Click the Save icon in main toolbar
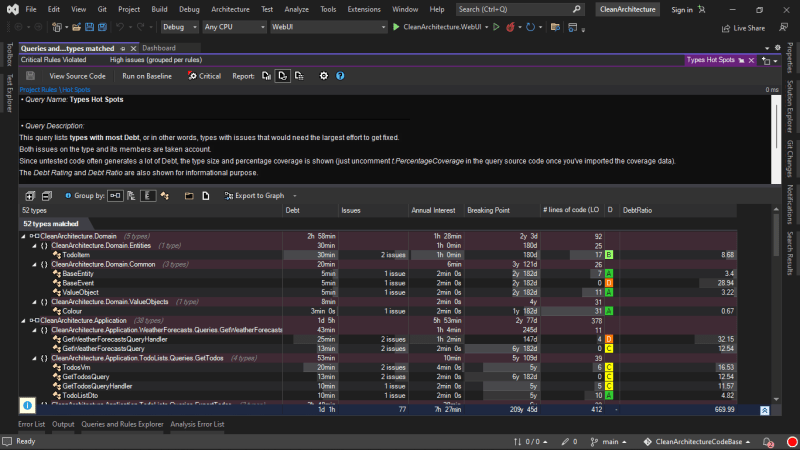Viewport: 800px width, 450px height. coord(89,27)
